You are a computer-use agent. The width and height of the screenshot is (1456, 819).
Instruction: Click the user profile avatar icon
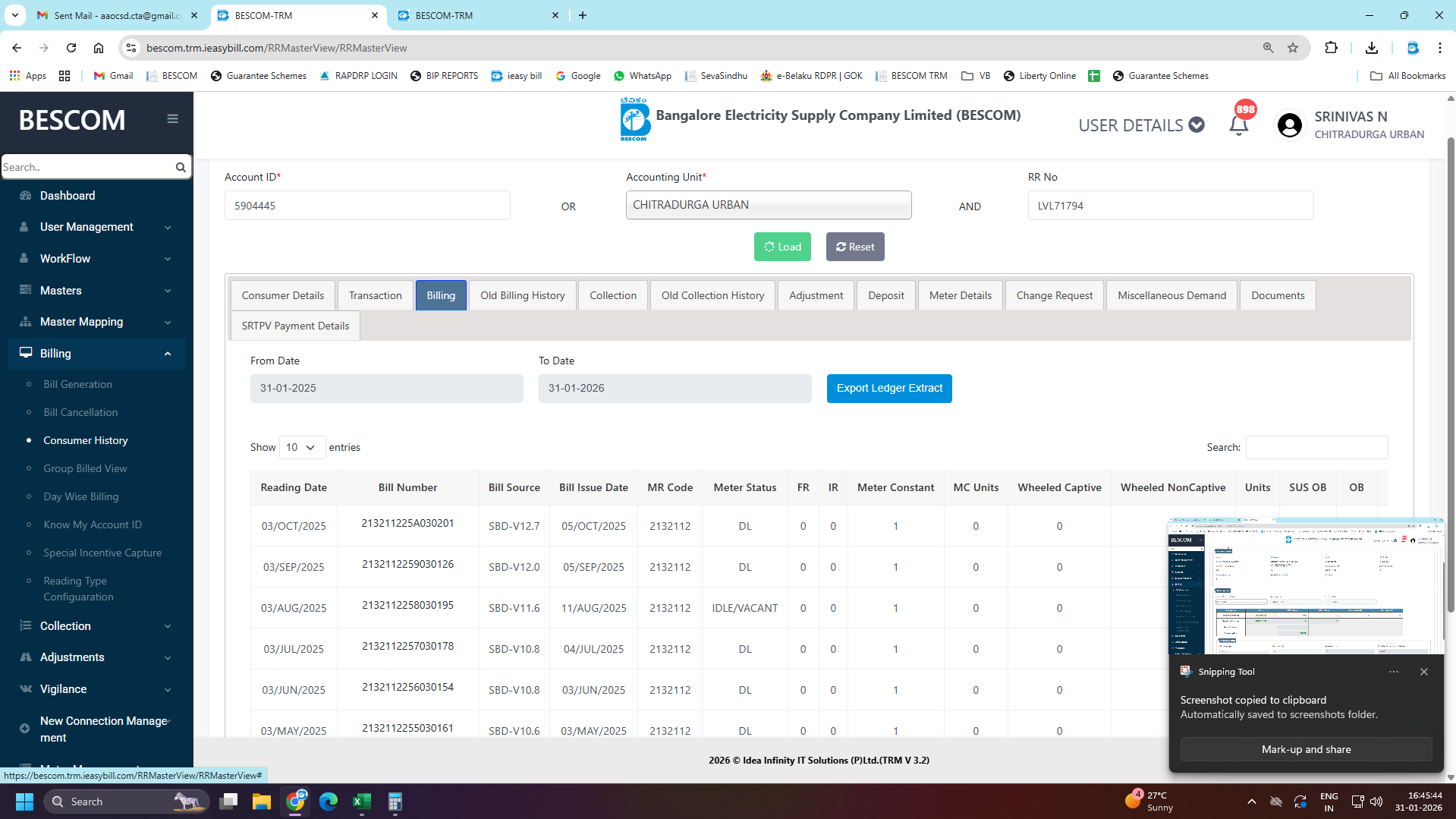pyautogui.click(x=1289, y=125)
